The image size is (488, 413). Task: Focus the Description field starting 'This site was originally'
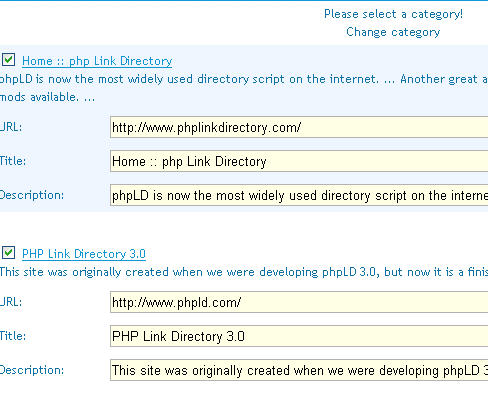299,370
